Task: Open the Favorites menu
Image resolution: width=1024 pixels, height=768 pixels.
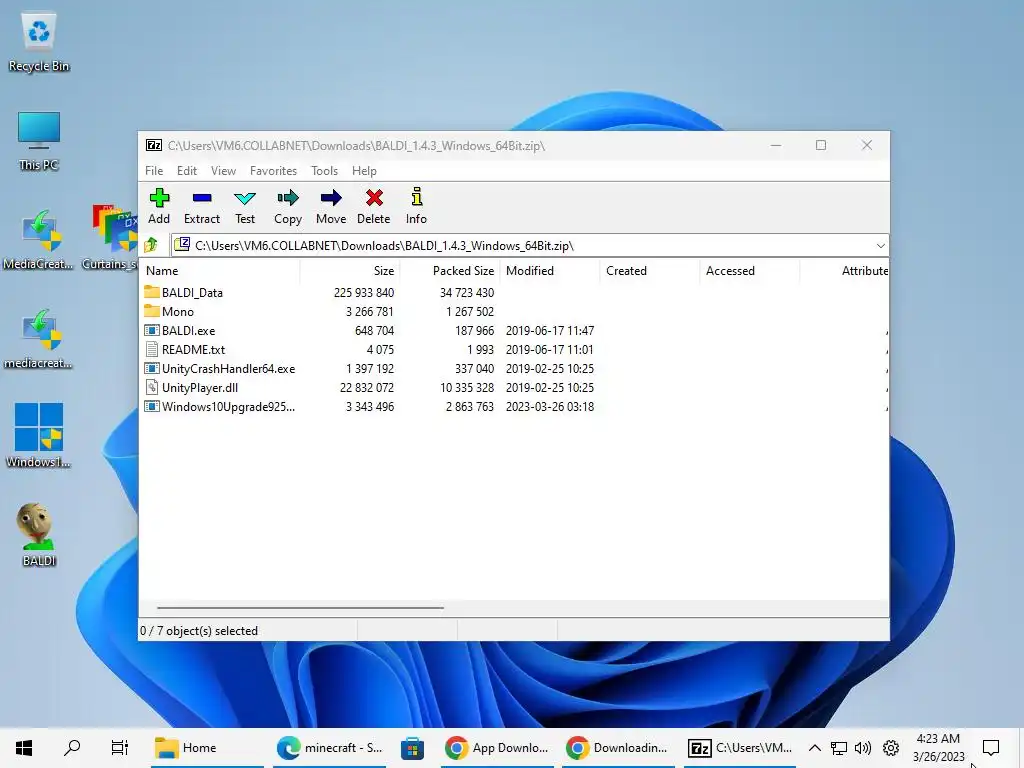Action: point(273,170)
